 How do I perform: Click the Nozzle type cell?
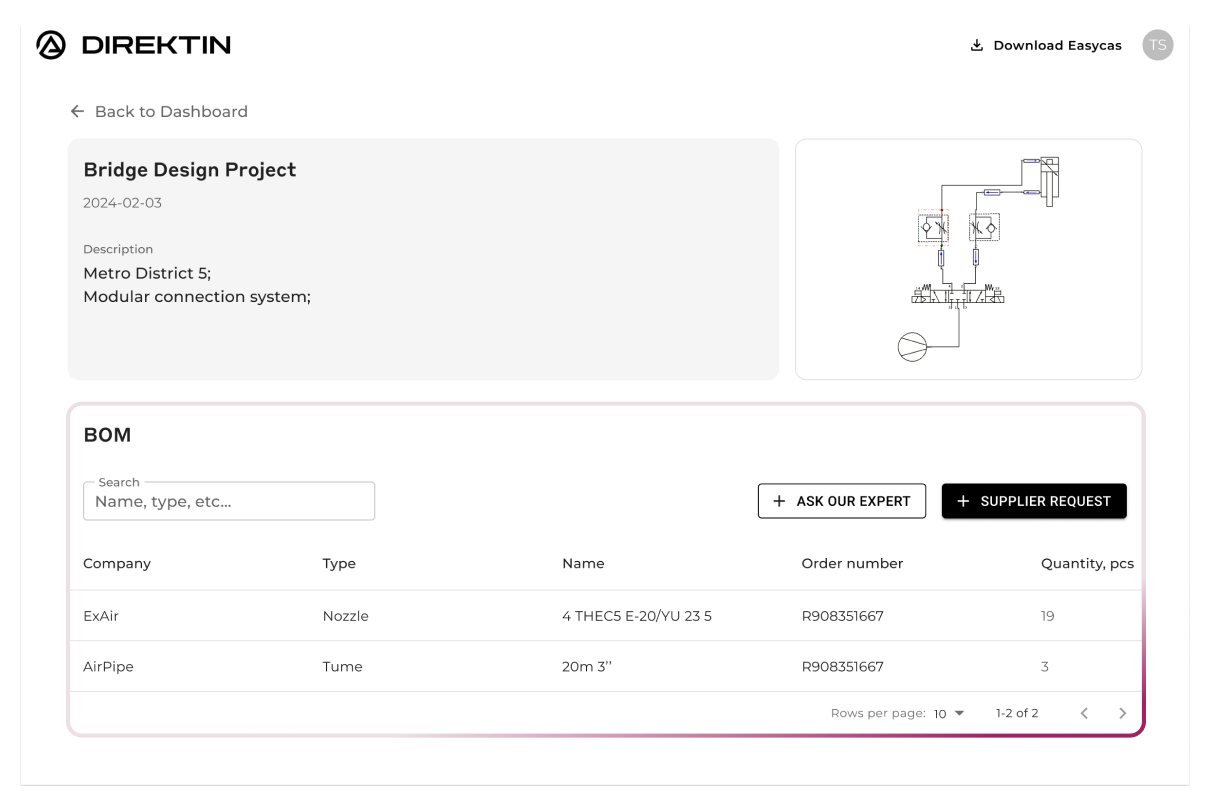coord(345,616)
